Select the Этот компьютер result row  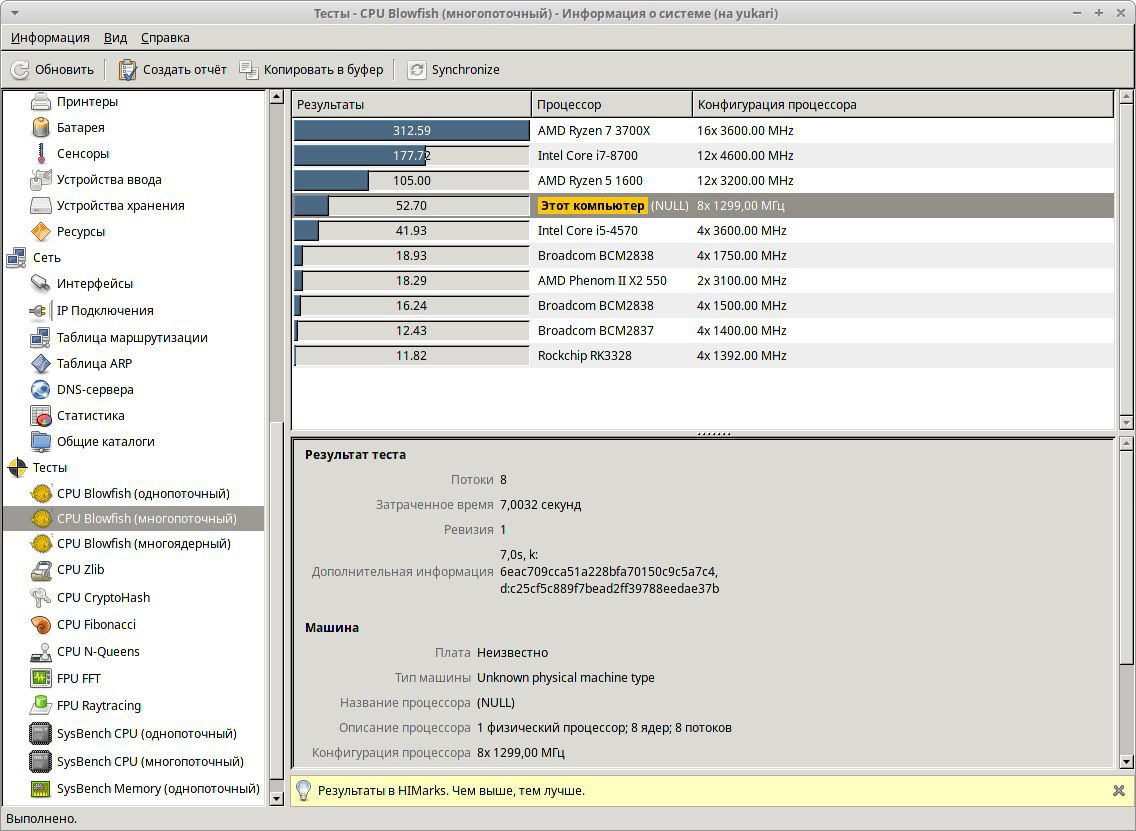703,206
